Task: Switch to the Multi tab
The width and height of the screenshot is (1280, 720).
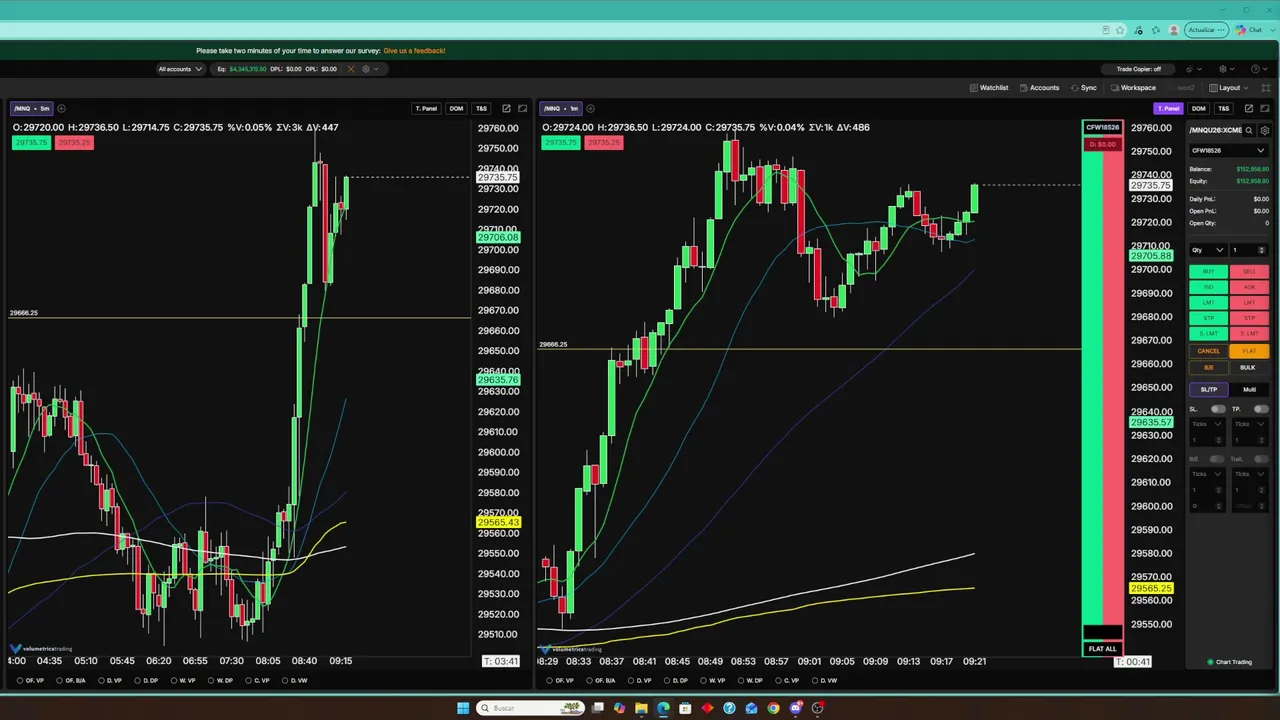Action: click(1249, 389)
